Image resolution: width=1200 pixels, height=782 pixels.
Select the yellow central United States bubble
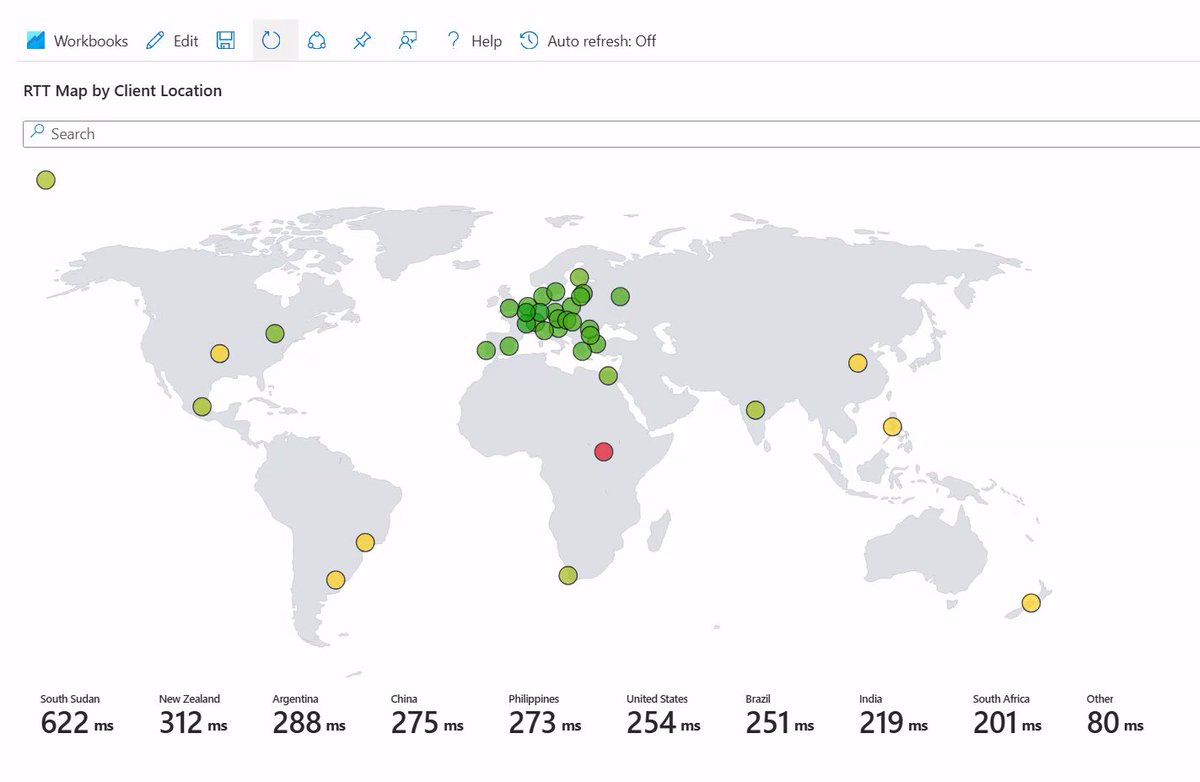220,353
